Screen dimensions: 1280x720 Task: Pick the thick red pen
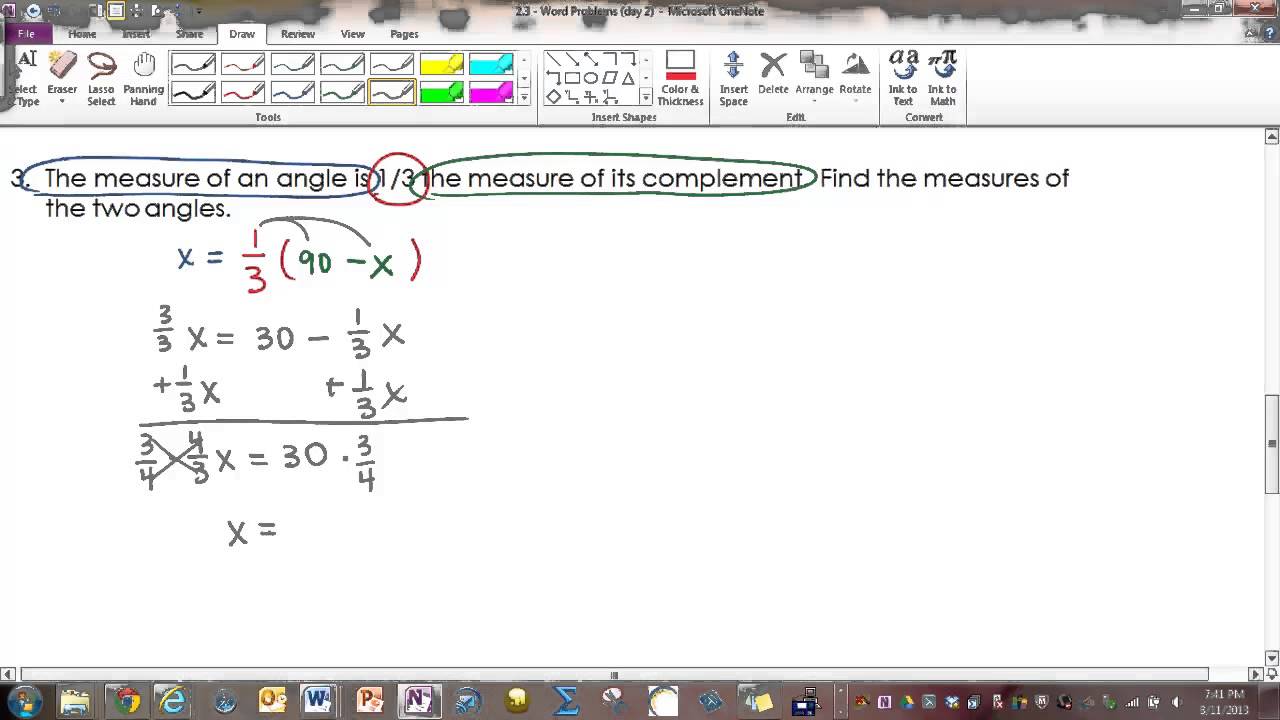click(243, 92)
